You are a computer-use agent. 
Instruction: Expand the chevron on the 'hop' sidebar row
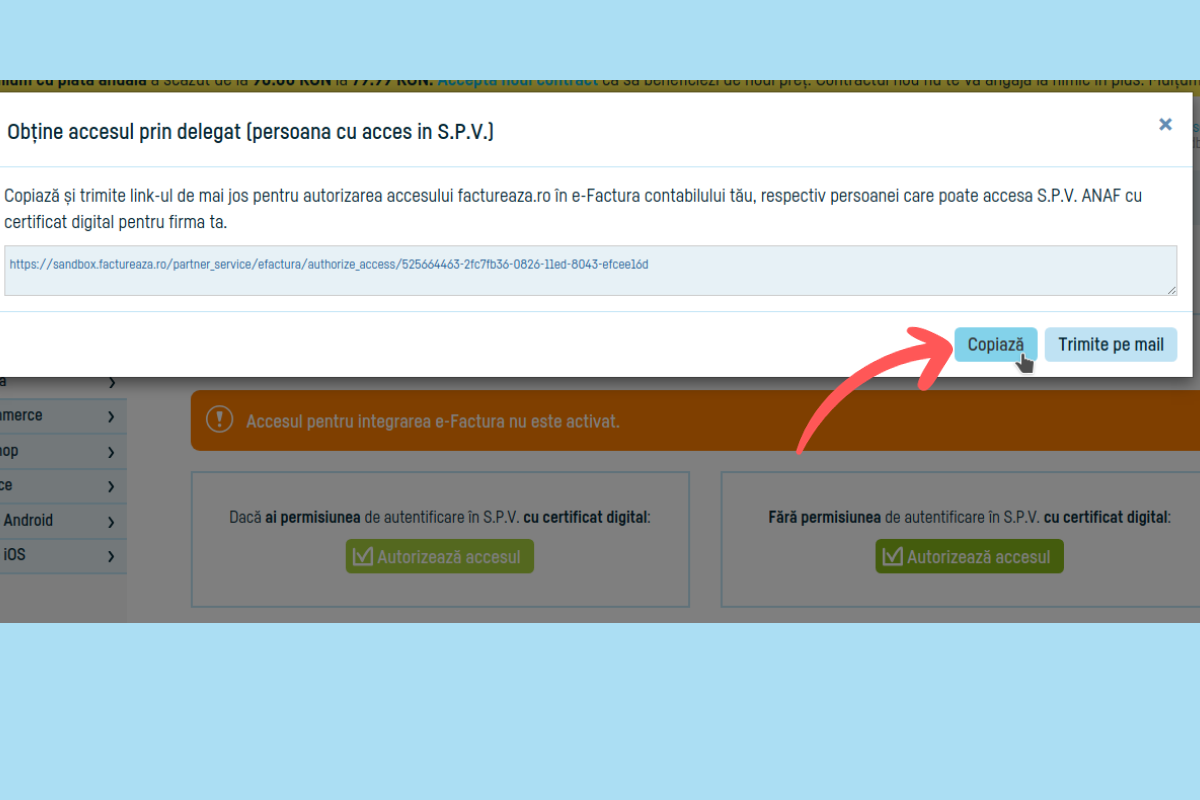(x=111, y=452)
